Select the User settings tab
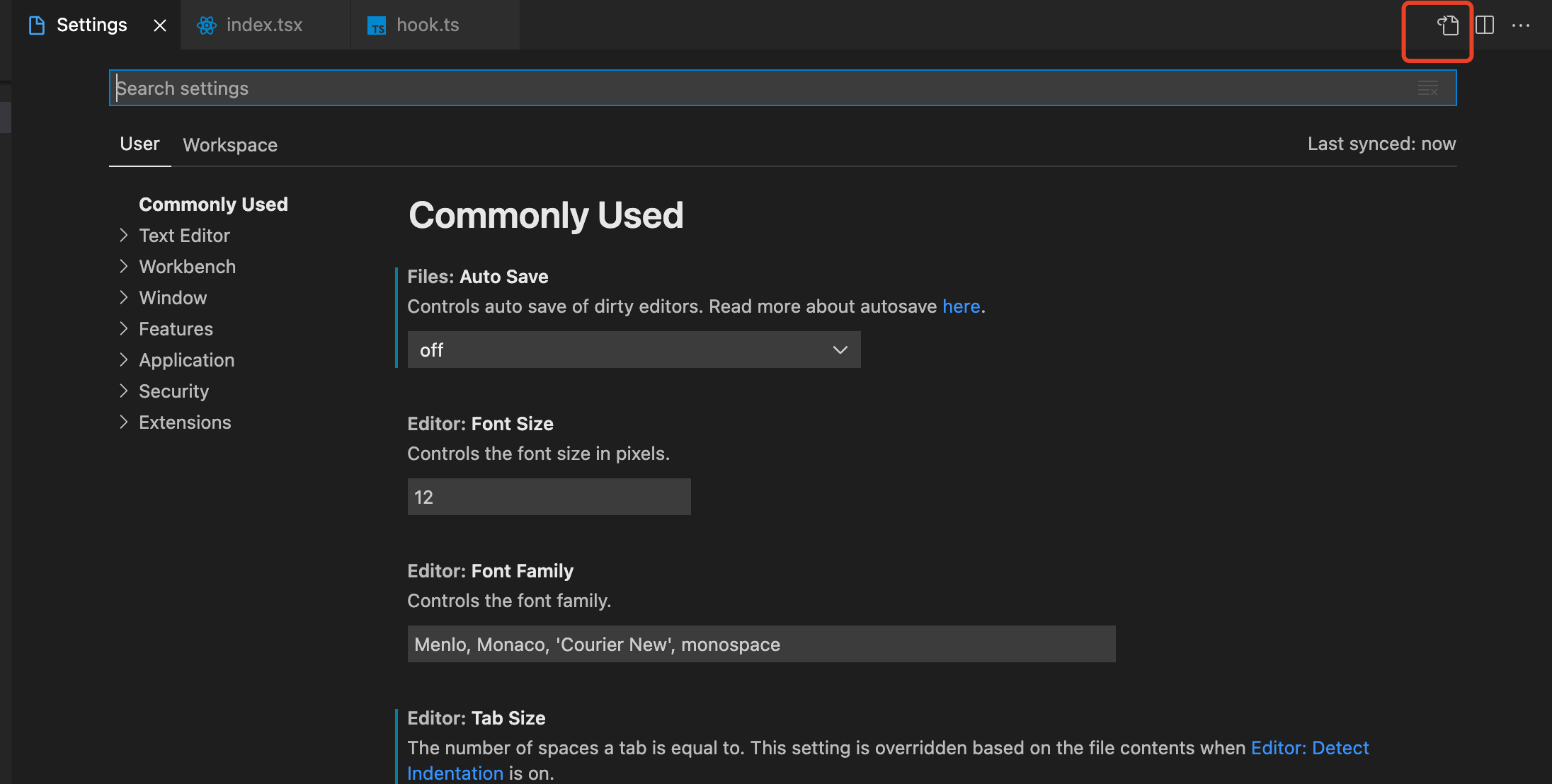 click(x=139, y=144)
